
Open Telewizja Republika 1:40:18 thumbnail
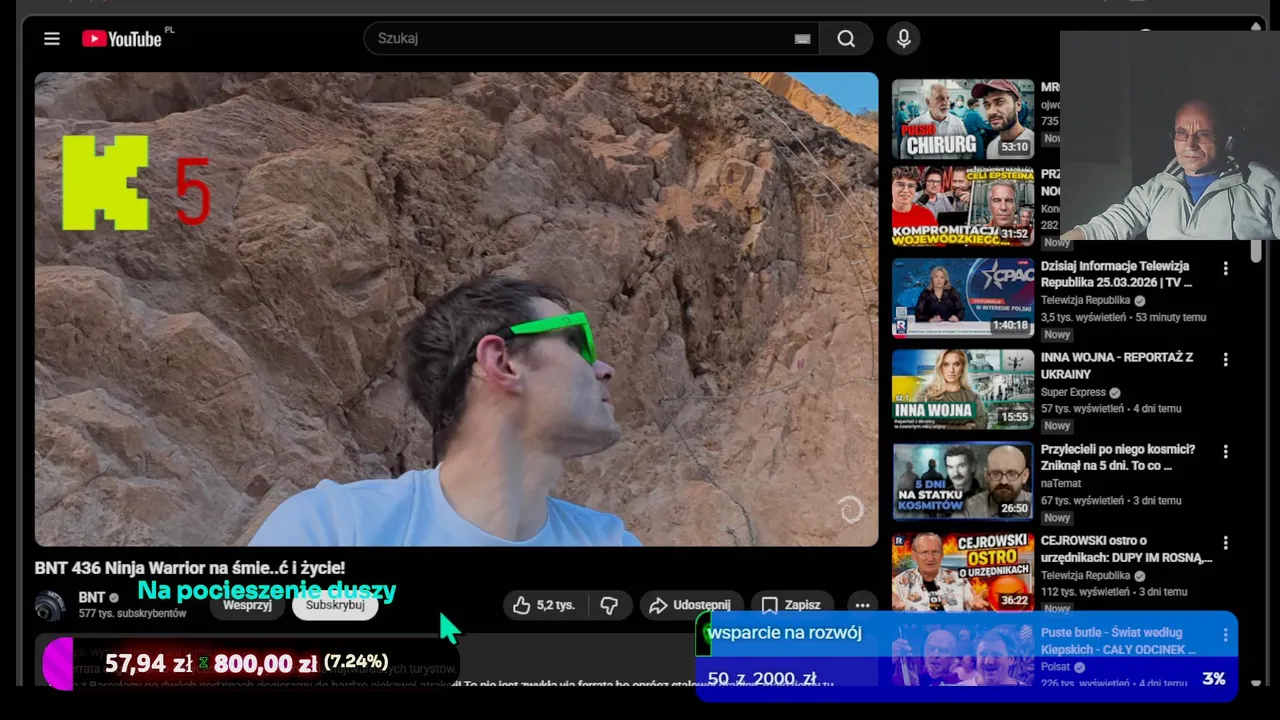point(963,298)
